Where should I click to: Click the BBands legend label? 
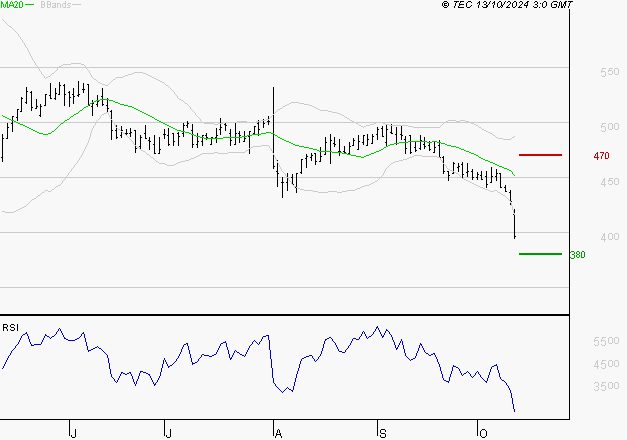56,5
